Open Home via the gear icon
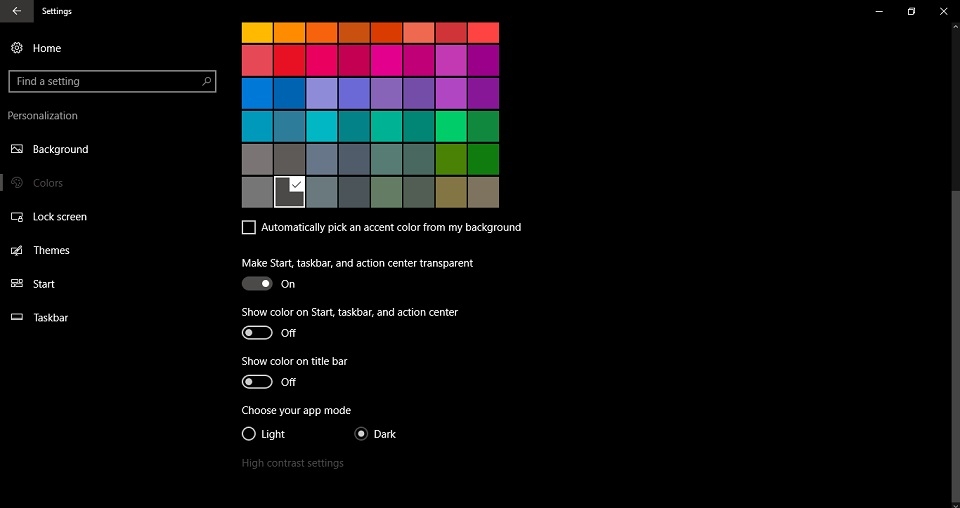 point(17,48)
